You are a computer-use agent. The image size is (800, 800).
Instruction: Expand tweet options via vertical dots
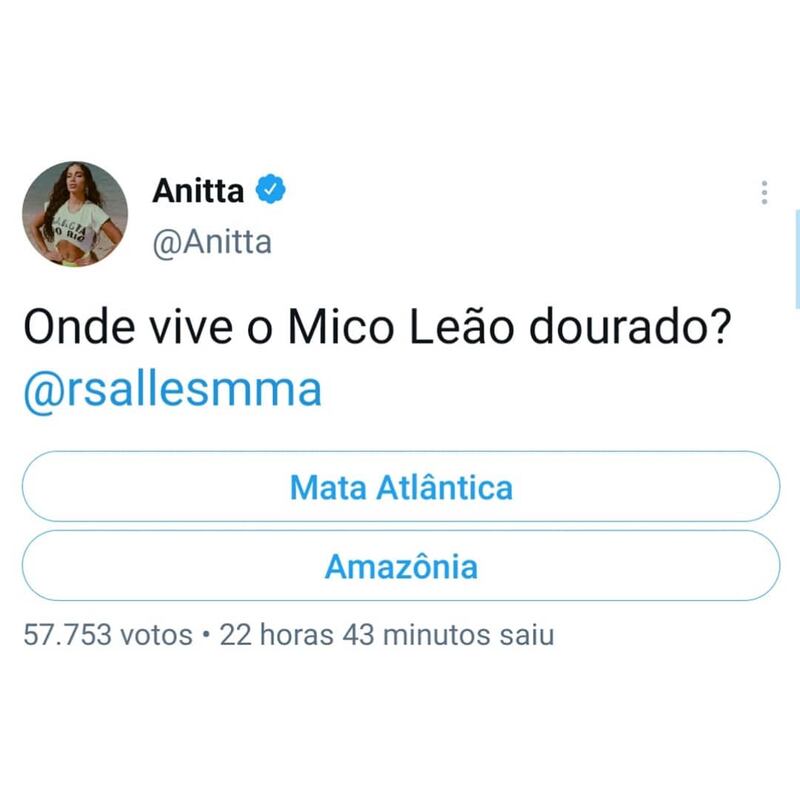[764, 192]
